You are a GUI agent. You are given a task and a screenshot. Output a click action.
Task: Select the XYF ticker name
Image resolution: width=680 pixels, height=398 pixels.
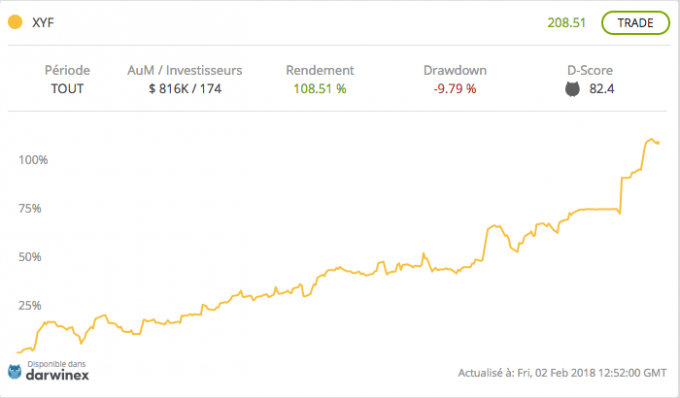pos(43,23)
